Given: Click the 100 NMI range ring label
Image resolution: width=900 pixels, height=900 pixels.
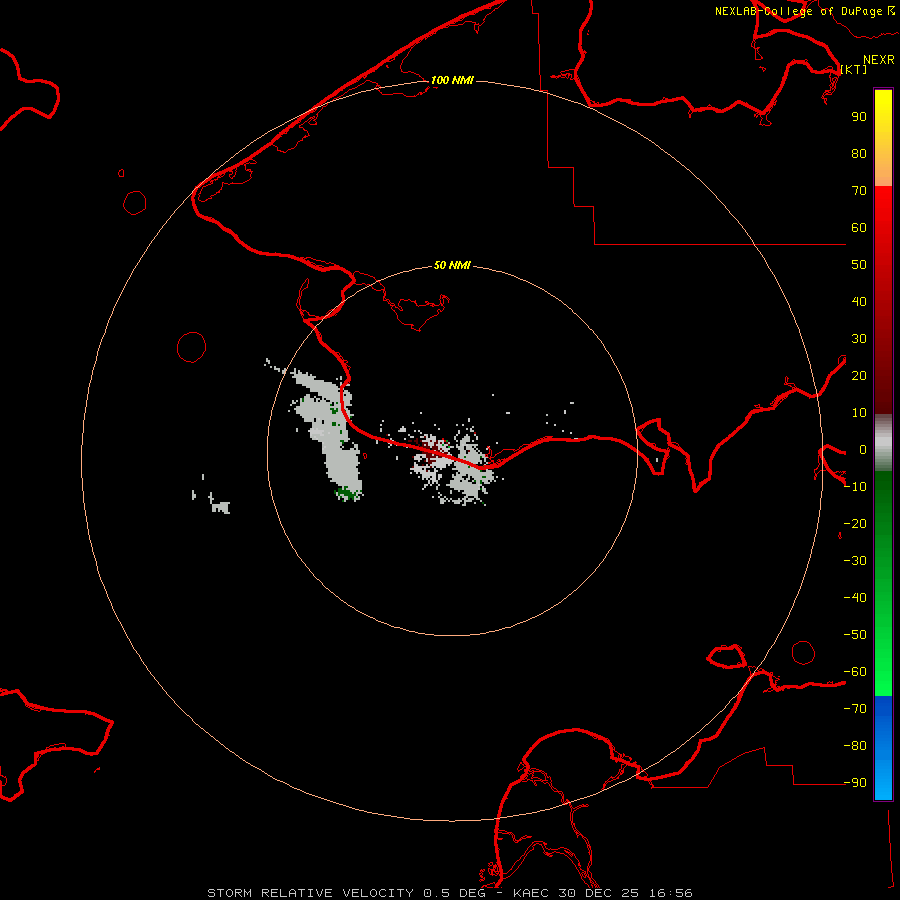Looking at the screenshot, I should [452, 80].
